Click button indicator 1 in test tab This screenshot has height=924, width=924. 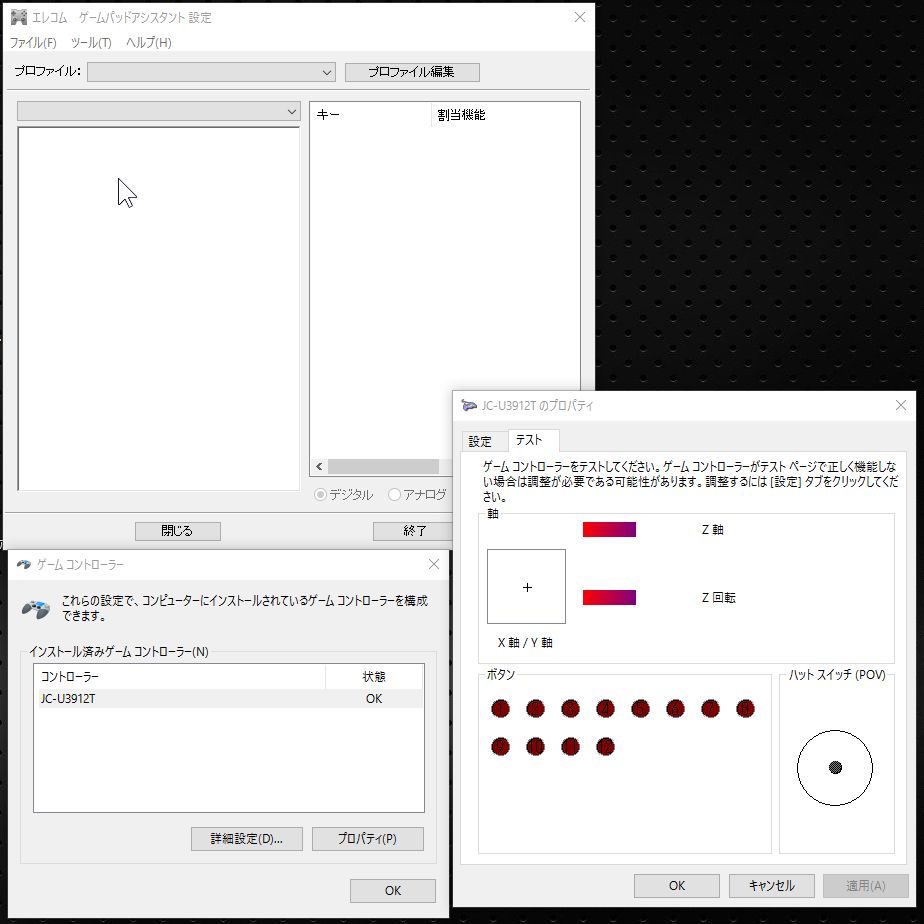pos(500,708)
